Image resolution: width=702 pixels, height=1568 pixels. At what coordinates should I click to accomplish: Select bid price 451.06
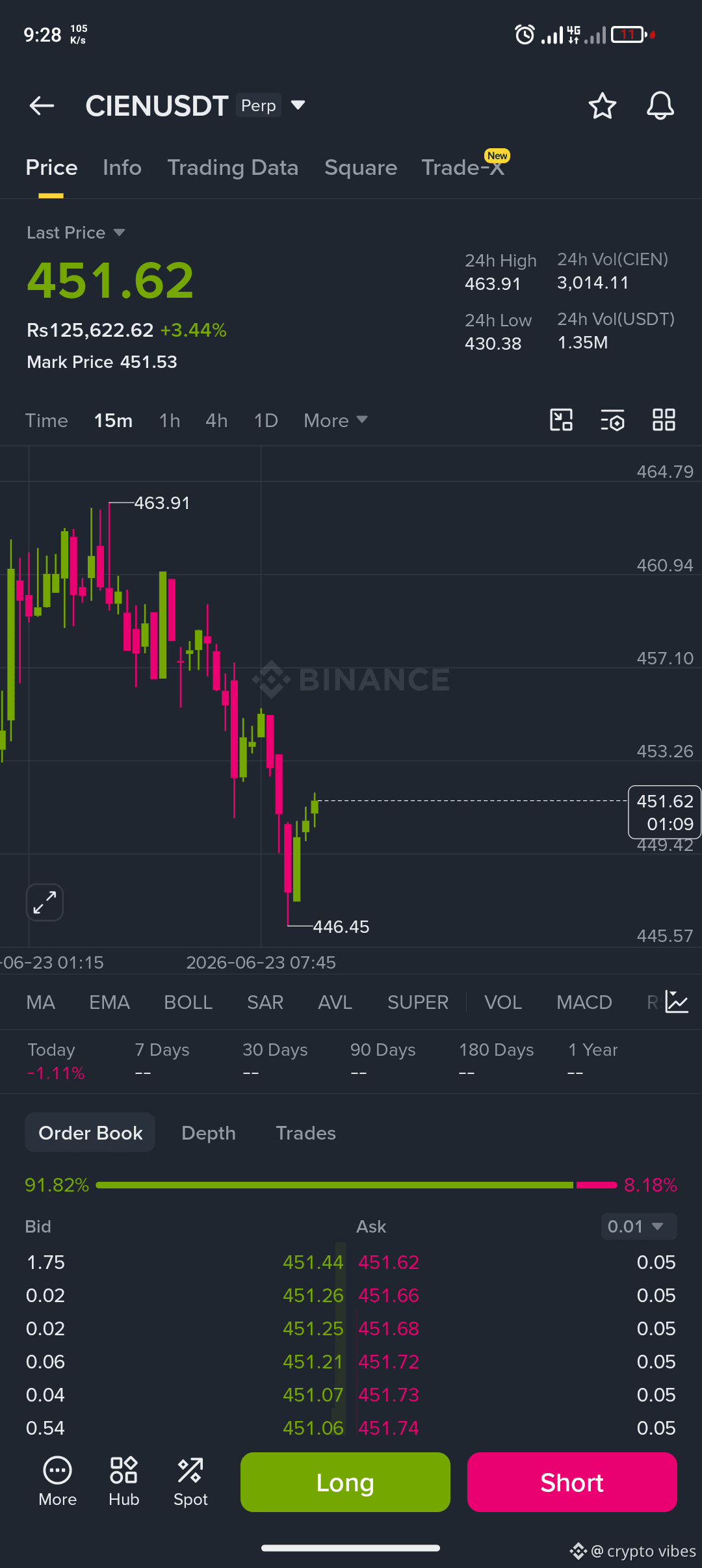point(313,1428)
